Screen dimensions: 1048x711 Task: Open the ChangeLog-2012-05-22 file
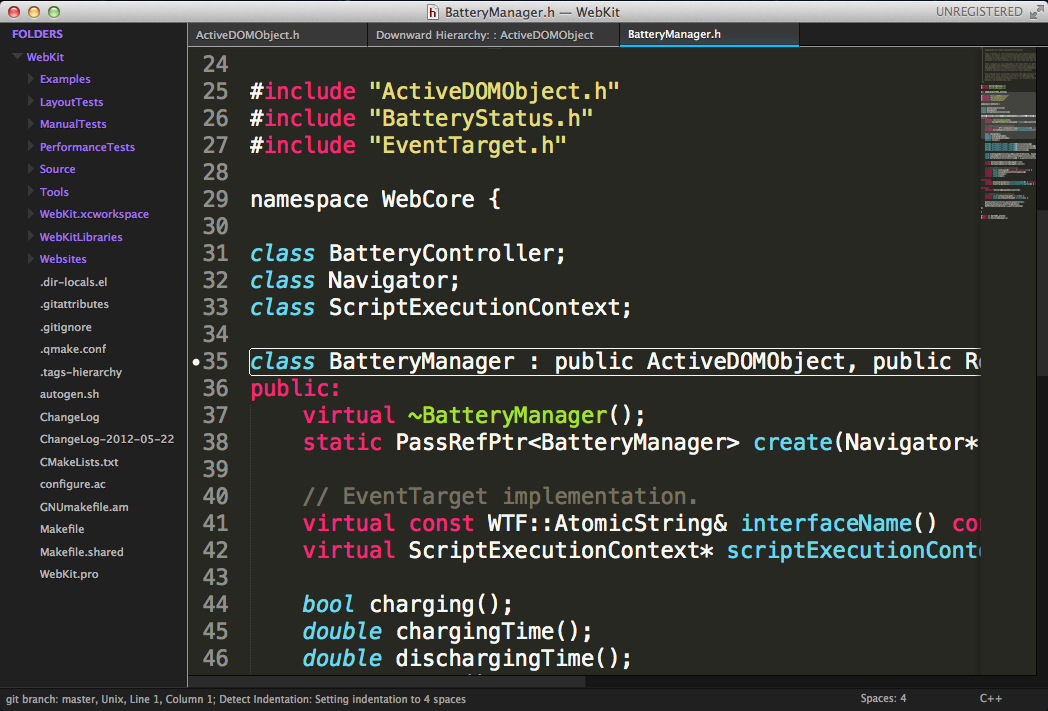(107, 439)
